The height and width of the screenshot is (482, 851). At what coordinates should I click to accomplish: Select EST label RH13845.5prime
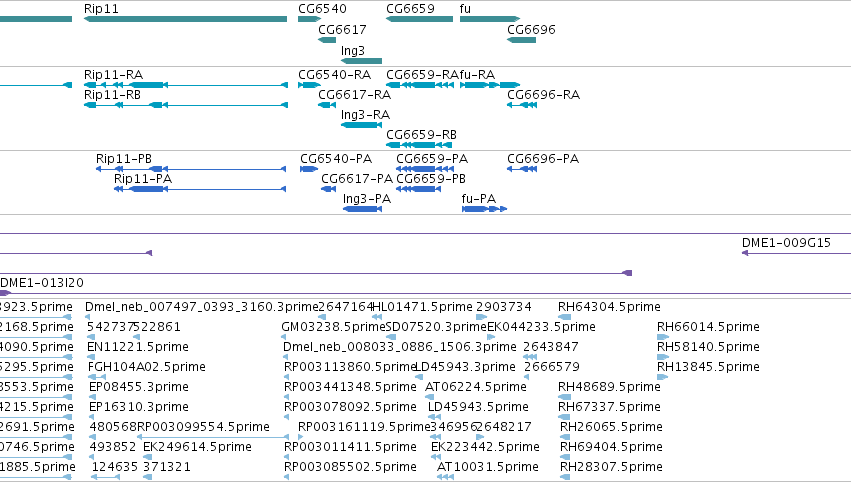click(708, 367)
